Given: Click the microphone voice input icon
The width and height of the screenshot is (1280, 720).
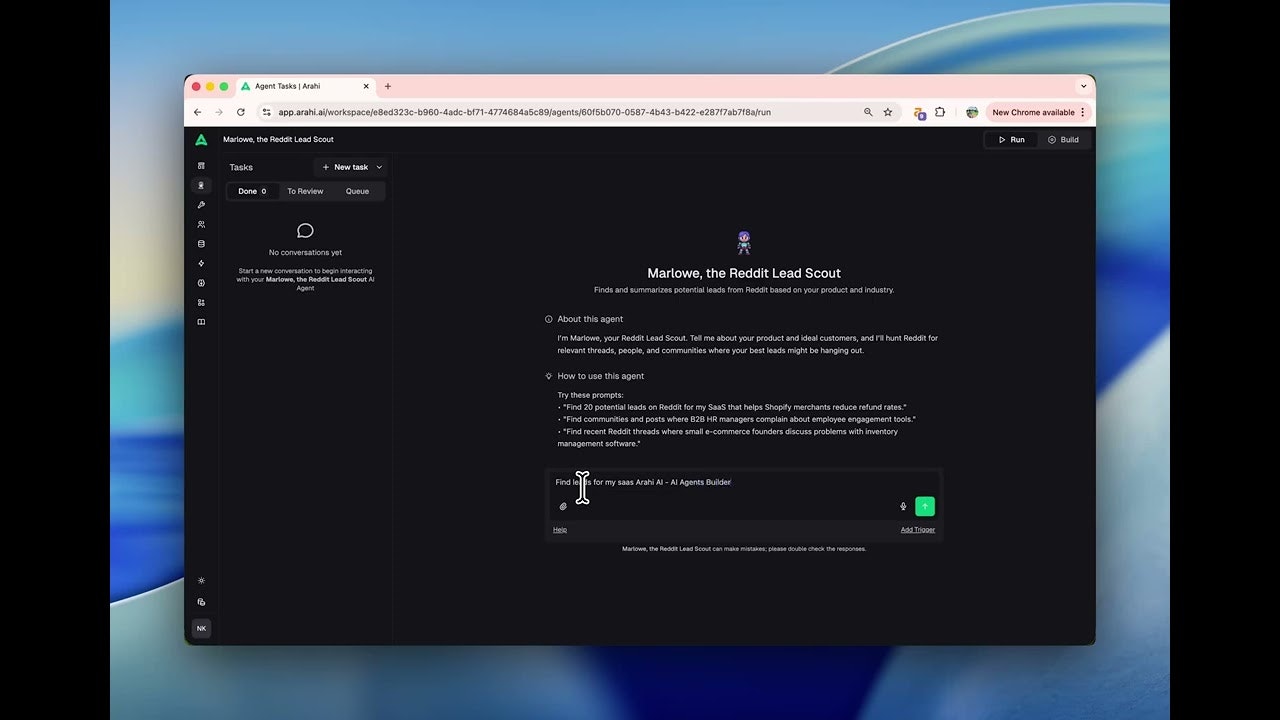Looking at the screenshot, I should tap(903, 507).
